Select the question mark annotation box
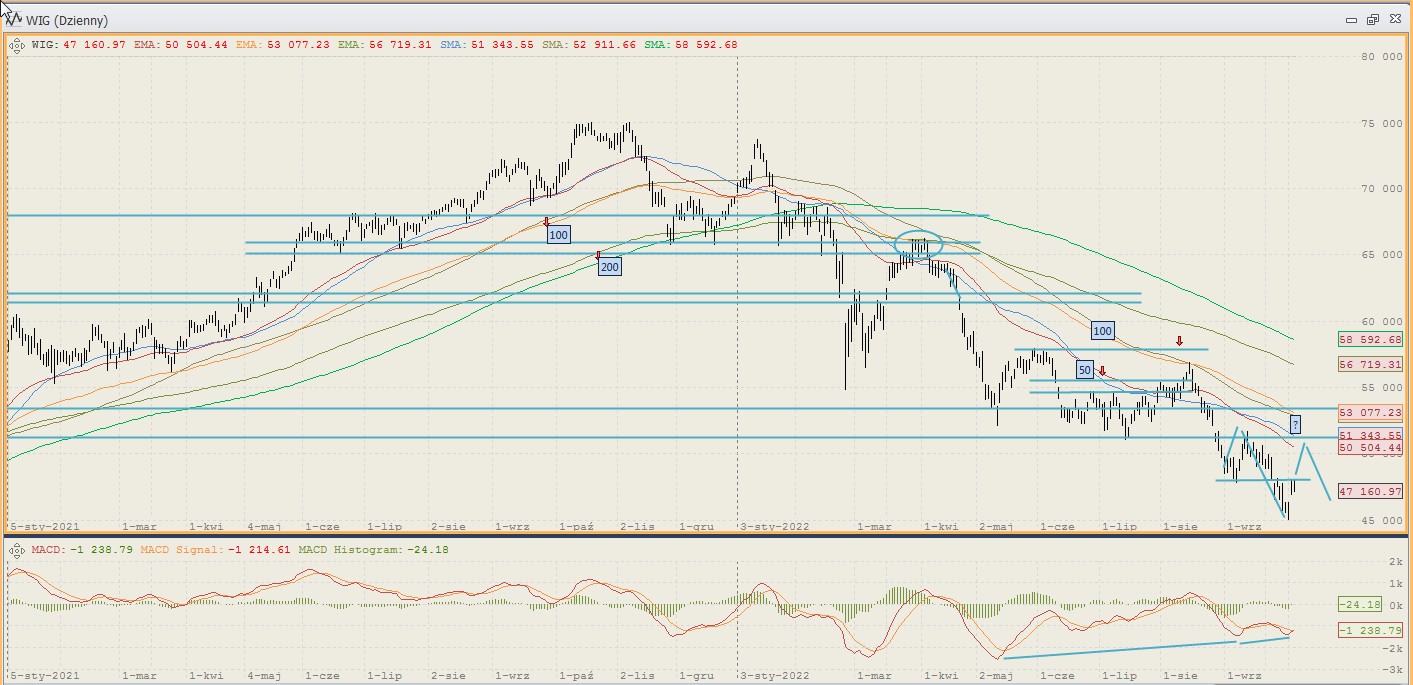This screenshot has width=1413, height=685. coord(1295,424)
